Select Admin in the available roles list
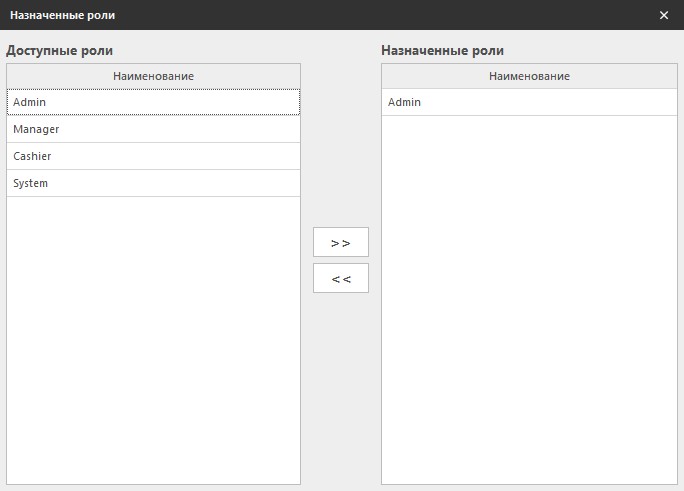Viewport: 684px width, 491px height. tap(153, 102)
